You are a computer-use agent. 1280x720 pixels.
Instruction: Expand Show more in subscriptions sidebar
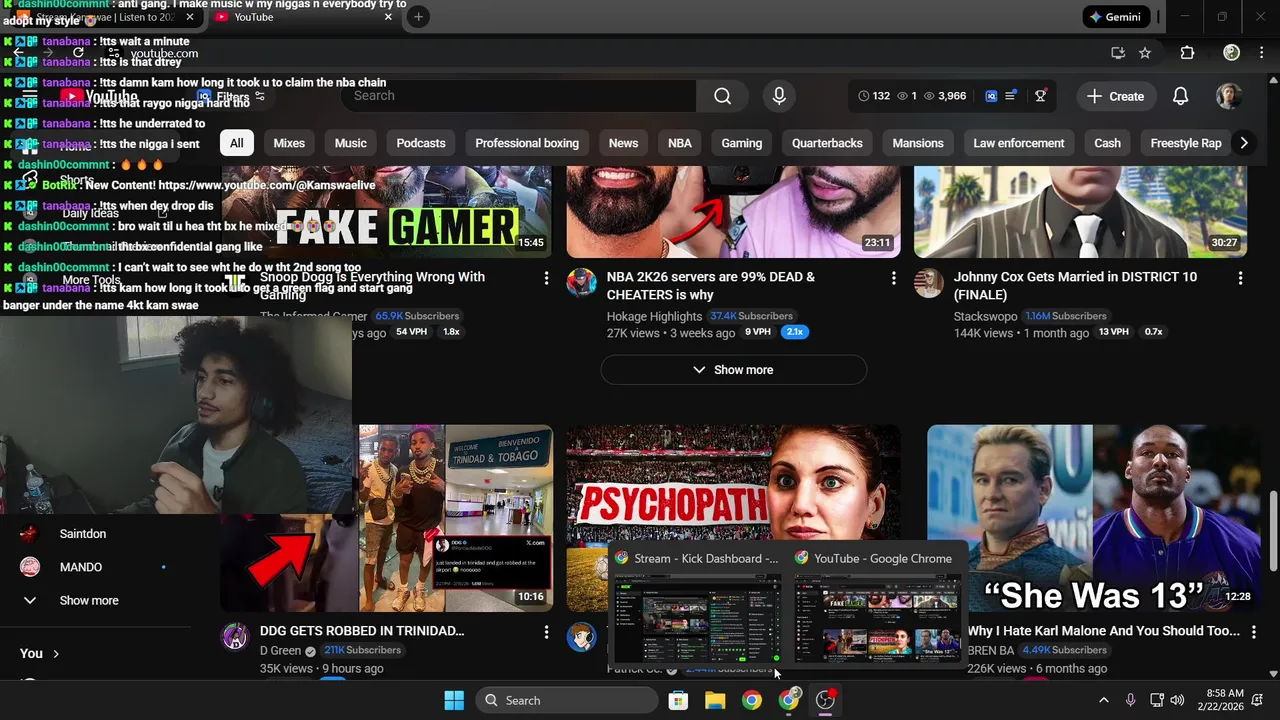pyautogui.click(x=89, y=600)
